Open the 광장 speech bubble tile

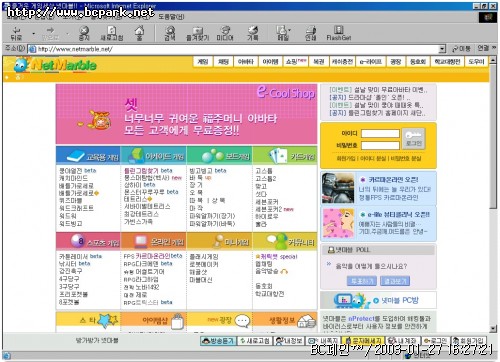tap(219, 321)
